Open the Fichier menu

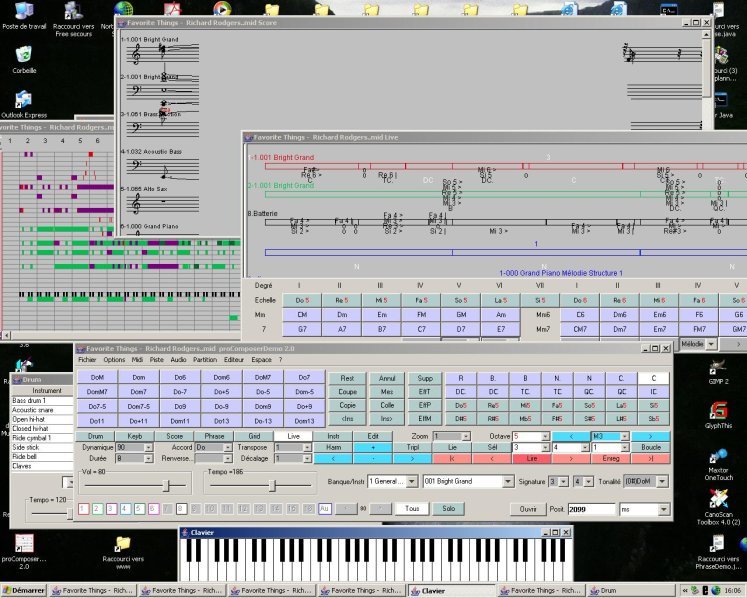(x=87, y=360)
